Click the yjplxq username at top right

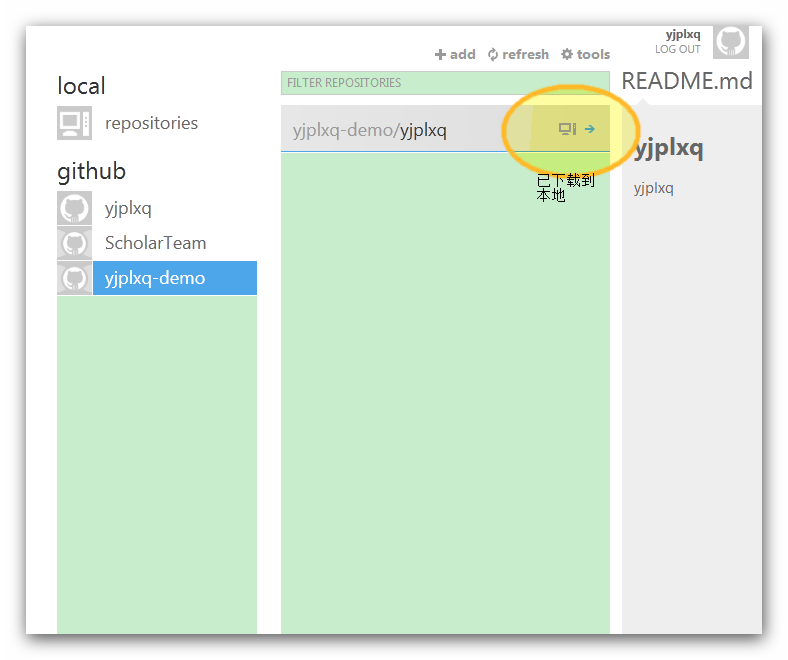683,35
